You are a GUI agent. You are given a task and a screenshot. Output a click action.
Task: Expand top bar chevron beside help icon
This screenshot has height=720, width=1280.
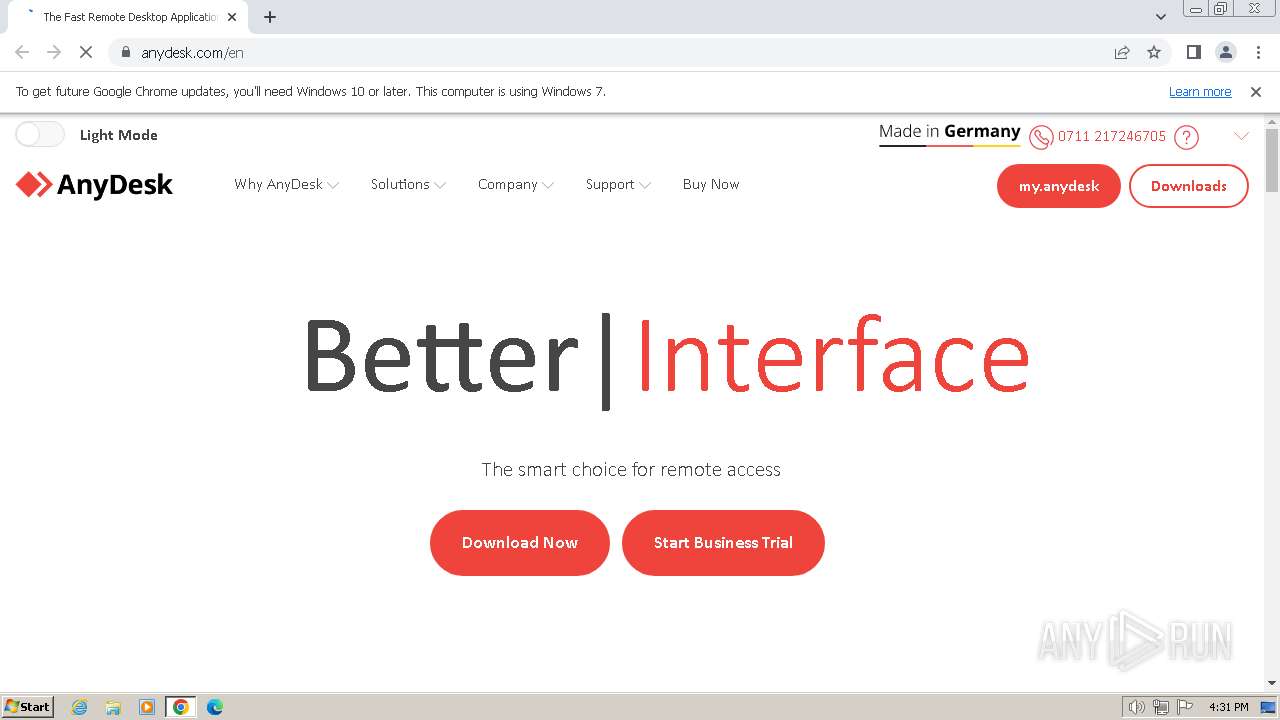point(1241,137)
